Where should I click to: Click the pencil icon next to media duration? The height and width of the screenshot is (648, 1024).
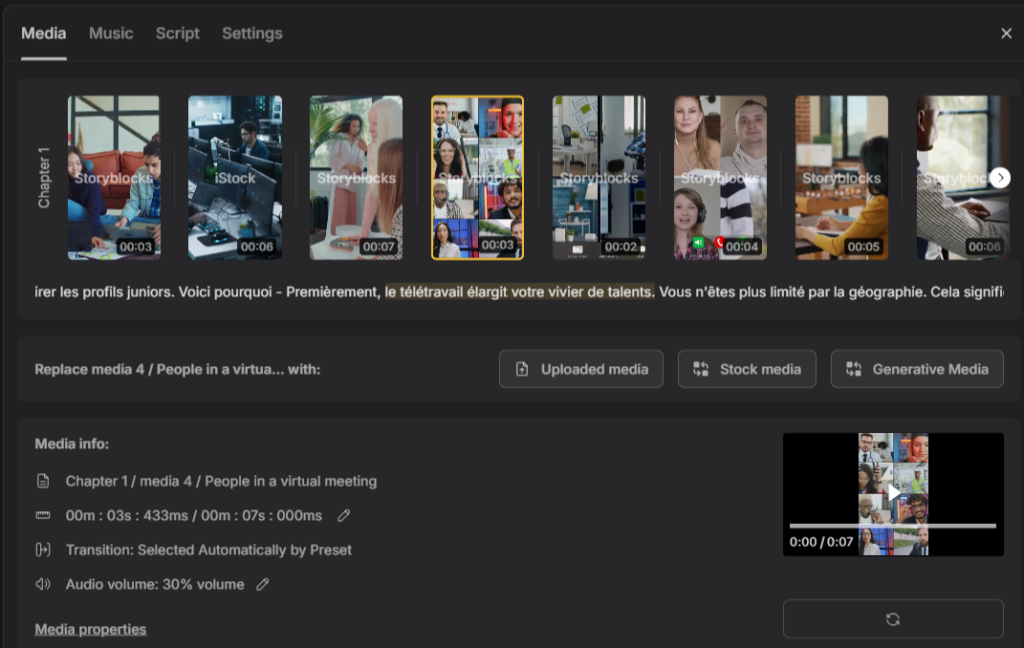pyautogui.click(x=344, y=515)
